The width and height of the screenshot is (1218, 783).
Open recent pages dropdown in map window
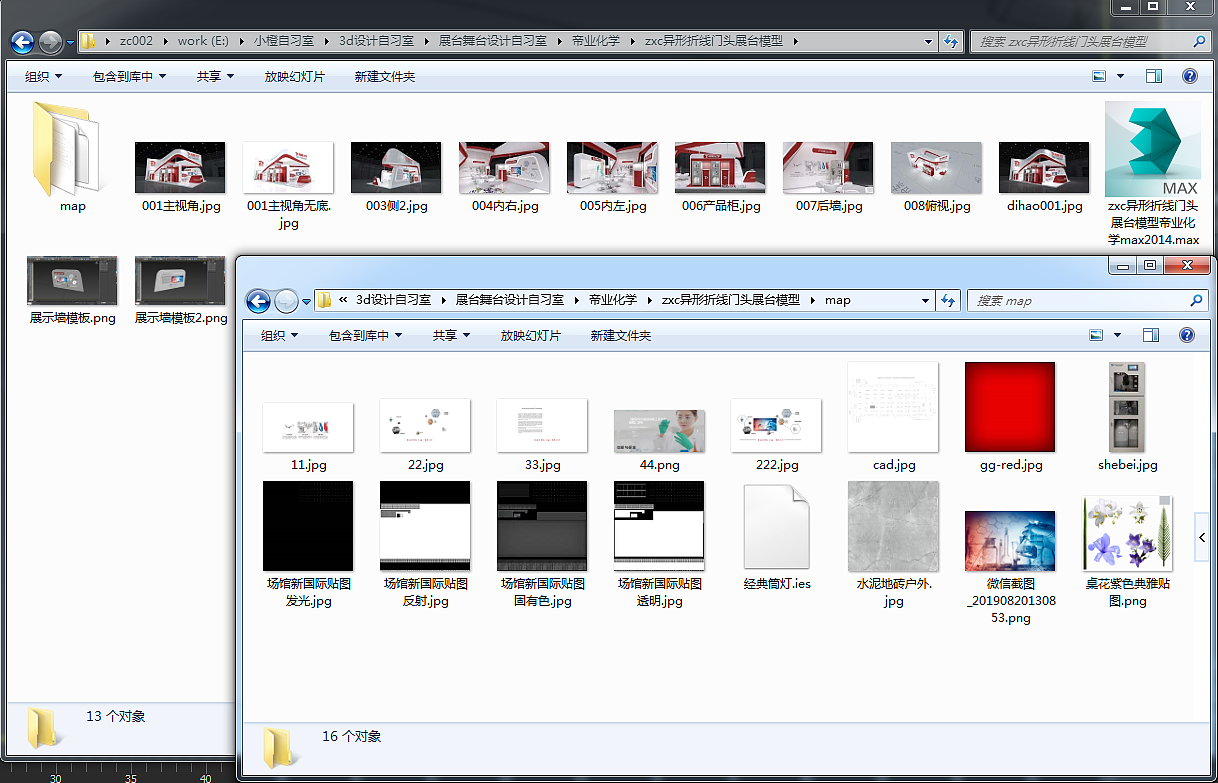coord(306,301)
